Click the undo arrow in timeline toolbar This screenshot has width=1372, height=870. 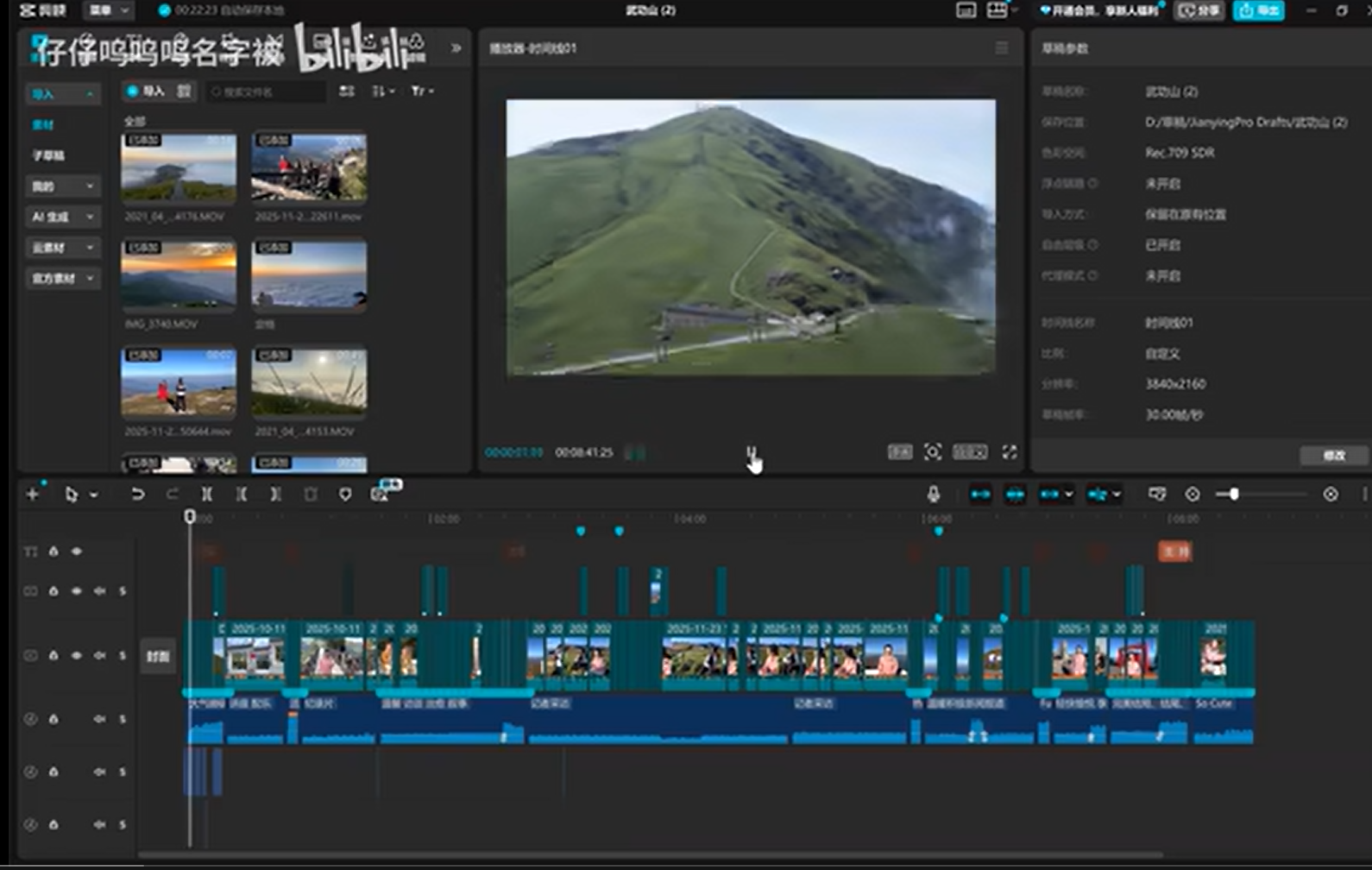pos(137,494)
